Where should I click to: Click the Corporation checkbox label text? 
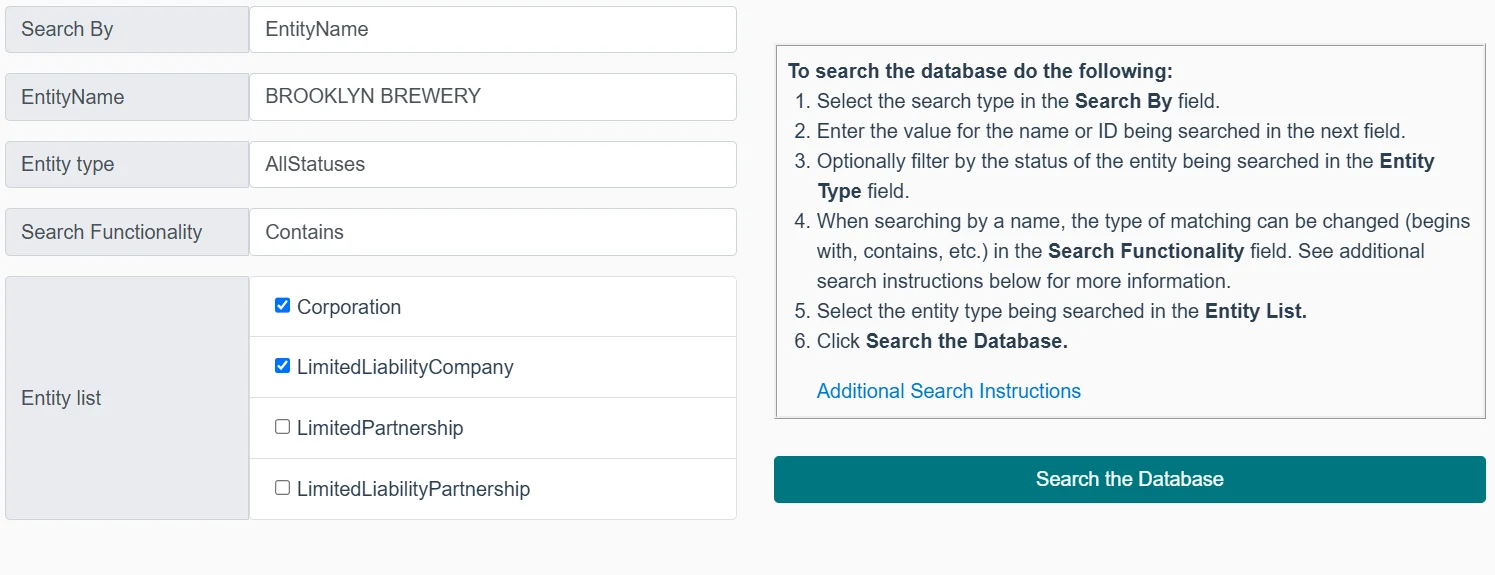pos(349,307)
